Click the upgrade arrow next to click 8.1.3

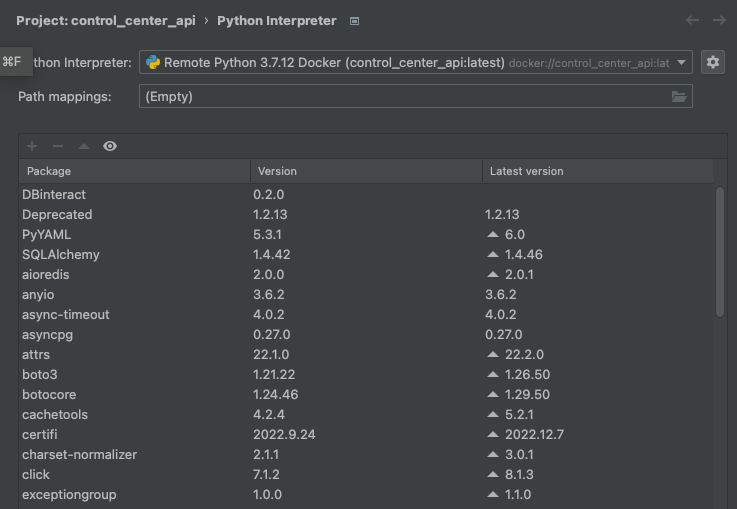(x=493, y=474)
